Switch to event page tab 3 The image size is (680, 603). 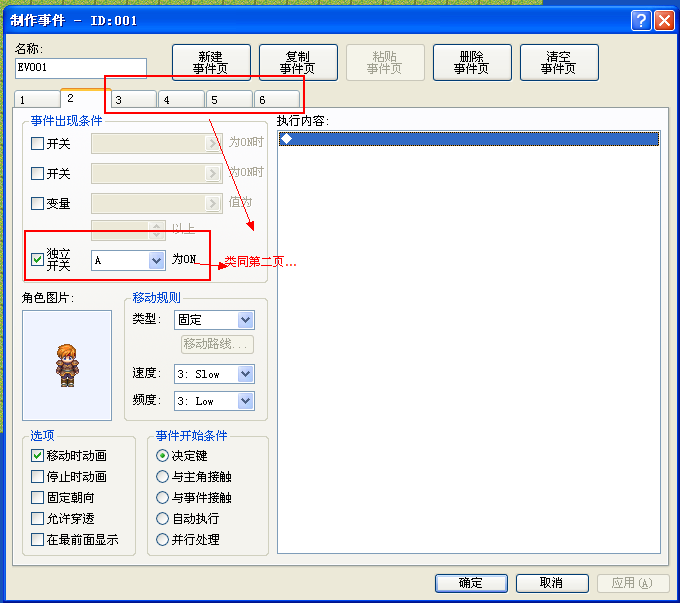[134, 99]
